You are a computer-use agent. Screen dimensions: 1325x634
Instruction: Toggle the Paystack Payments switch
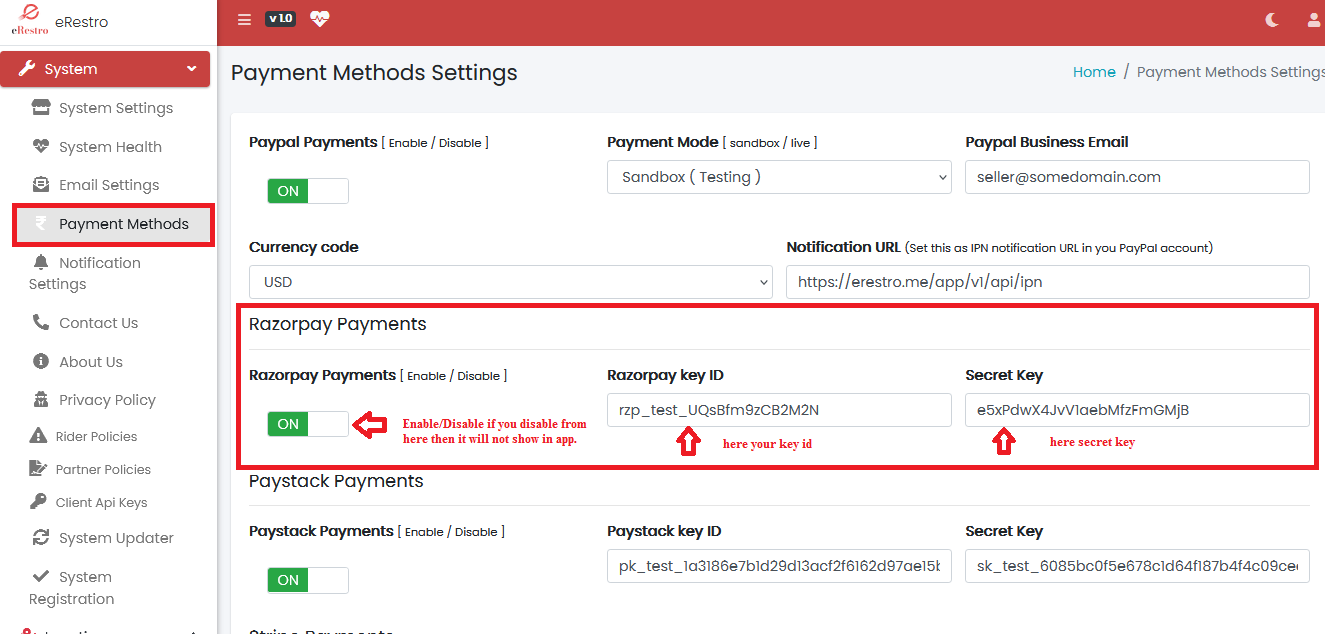pos(308,580)
